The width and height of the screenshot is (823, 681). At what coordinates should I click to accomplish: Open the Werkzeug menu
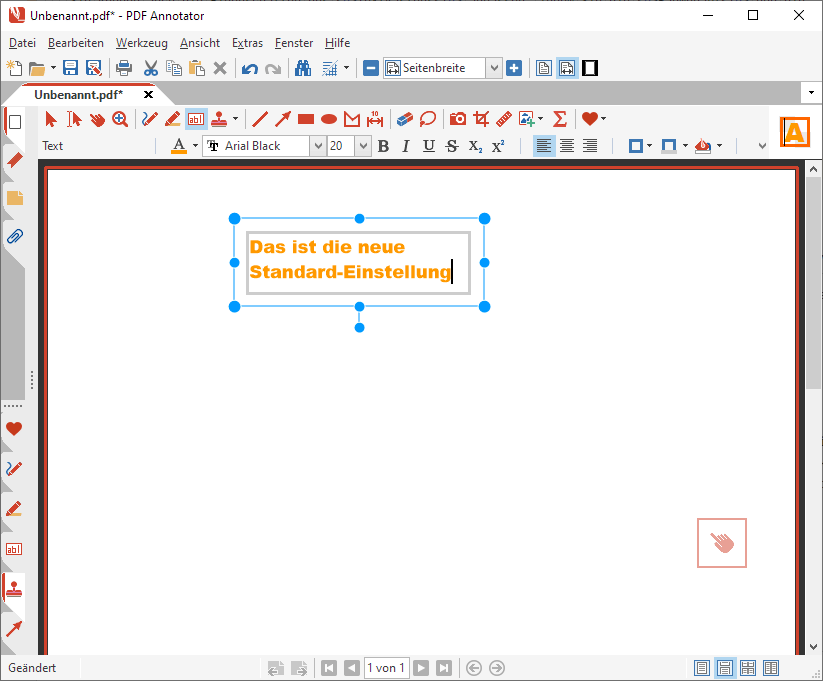(x=141, y=43)
